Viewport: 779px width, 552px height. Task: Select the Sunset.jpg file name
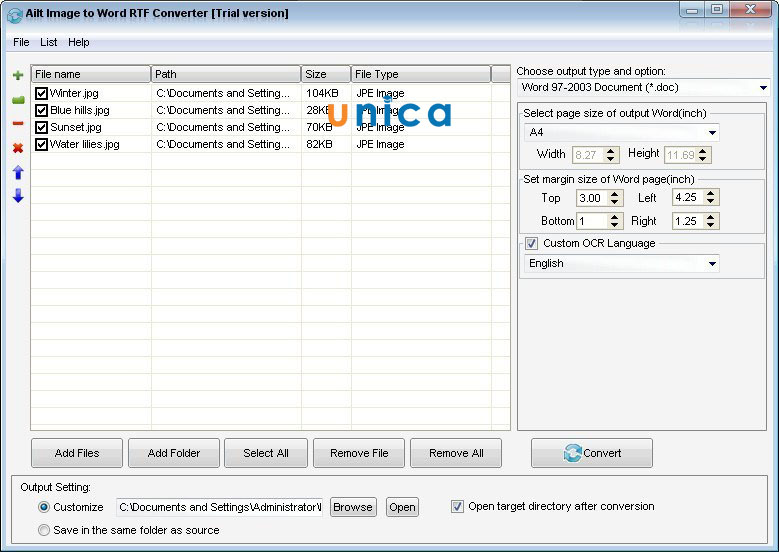click(76, 127)
